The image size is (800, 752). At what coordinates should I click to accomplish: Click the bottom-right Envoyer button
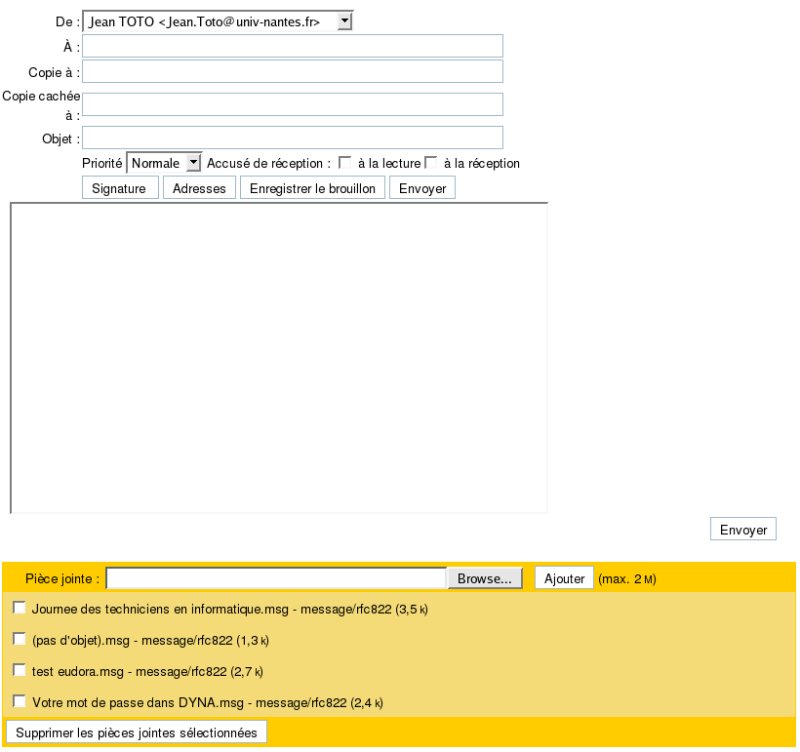(x=744, y=528)
